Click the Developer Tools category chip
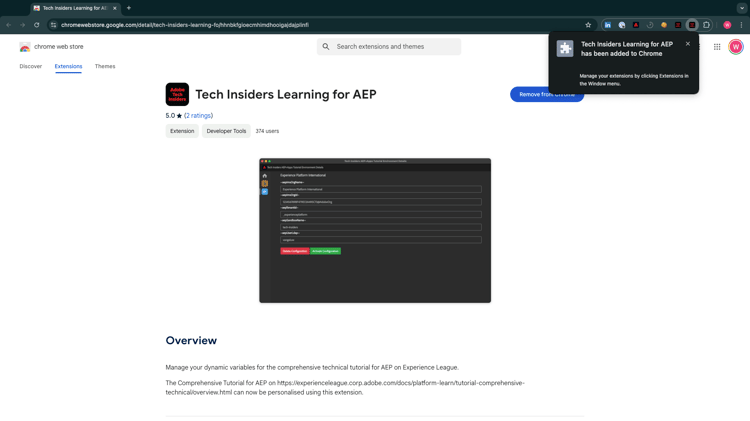This screenshot has width=750, height=421. (x=226, y=131)
